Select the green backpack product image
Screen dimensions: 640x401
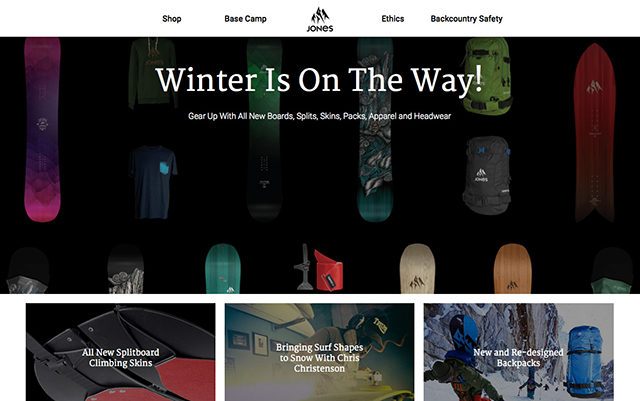(487, 76)
